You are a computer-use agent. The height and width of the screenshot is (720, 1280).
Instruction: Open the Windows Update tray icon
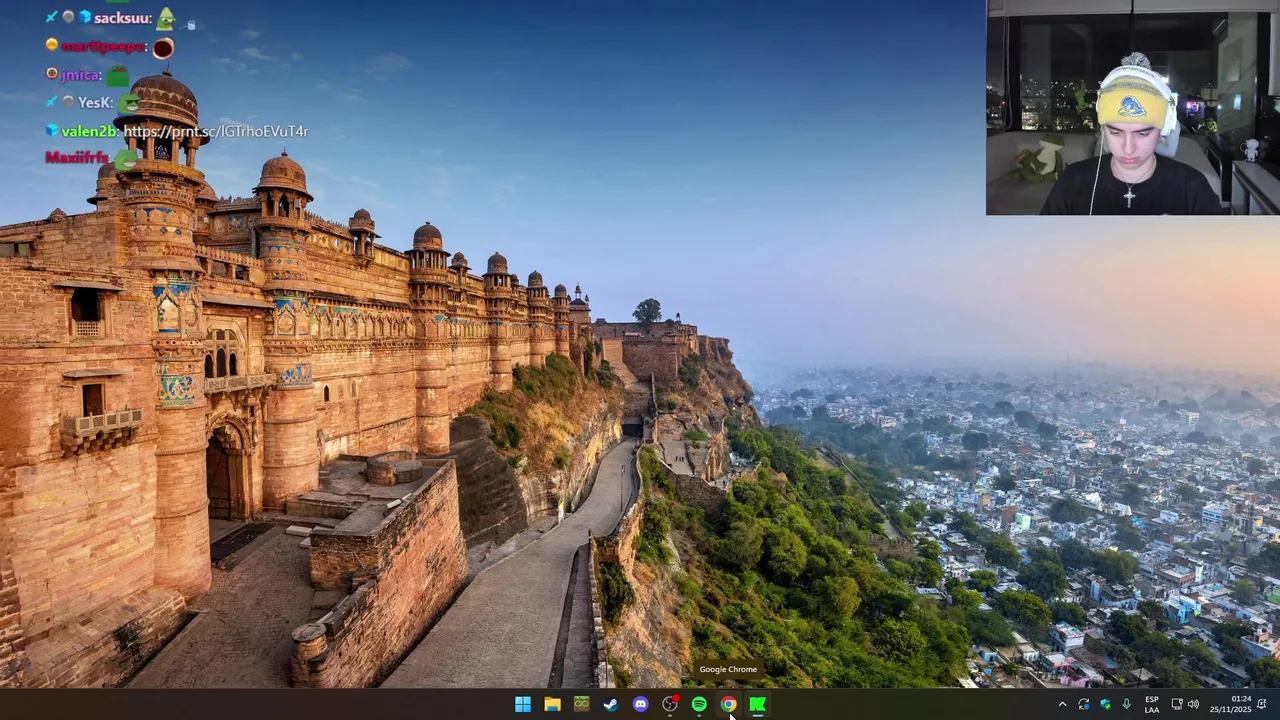tap(1084, 704)
